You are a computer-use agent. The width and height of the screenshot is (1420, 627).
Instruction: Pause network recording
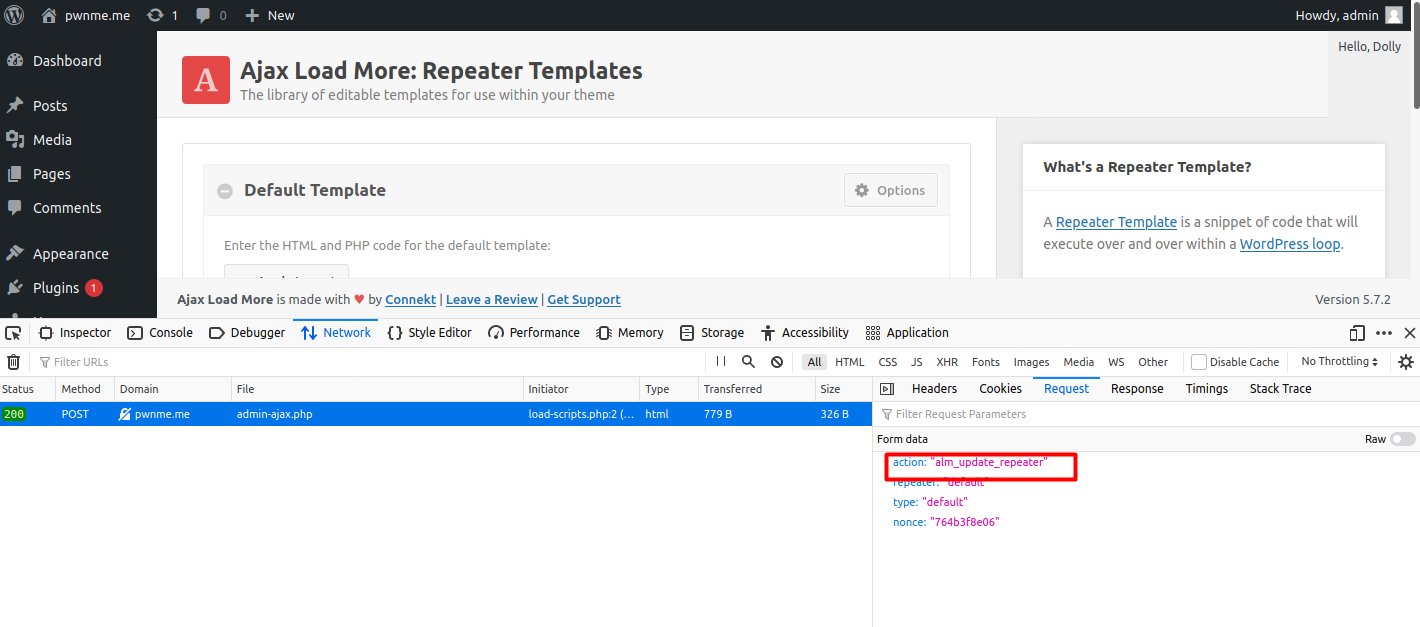[720, 362]
